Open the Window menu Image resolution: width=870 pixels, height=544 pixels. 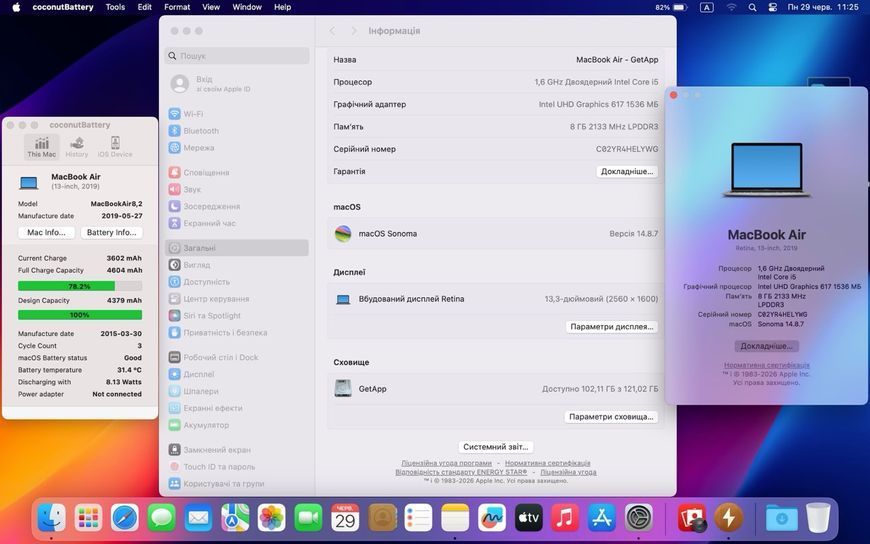click(247, 7)
